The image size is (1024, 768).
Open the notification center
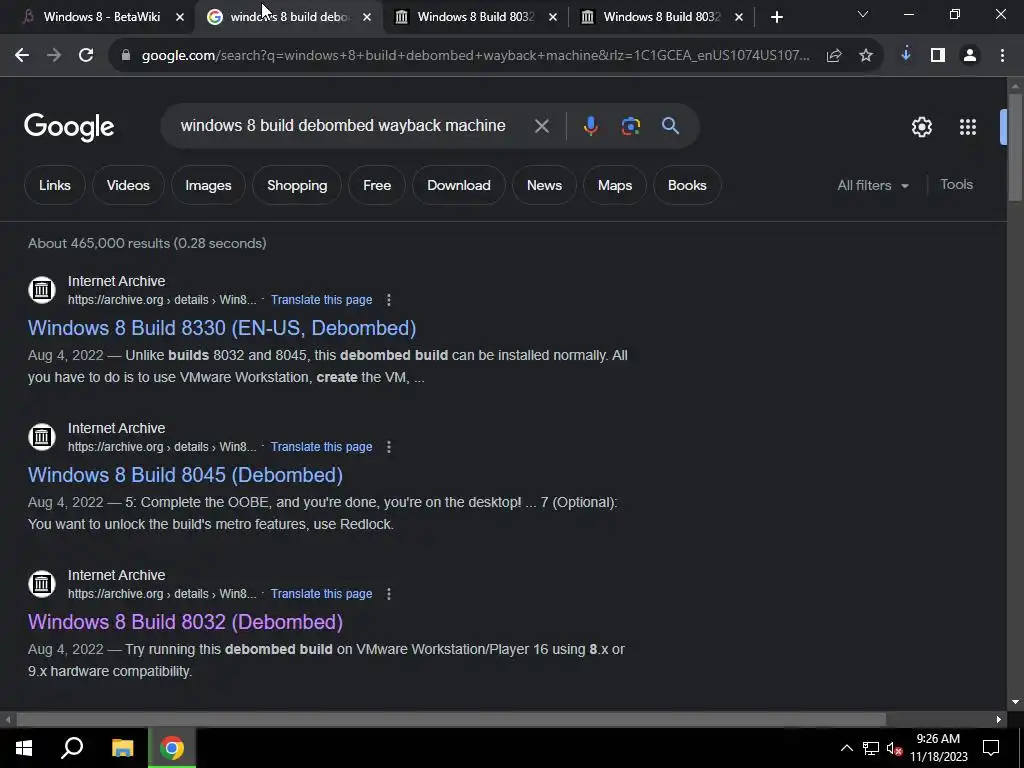click(991, 748)
